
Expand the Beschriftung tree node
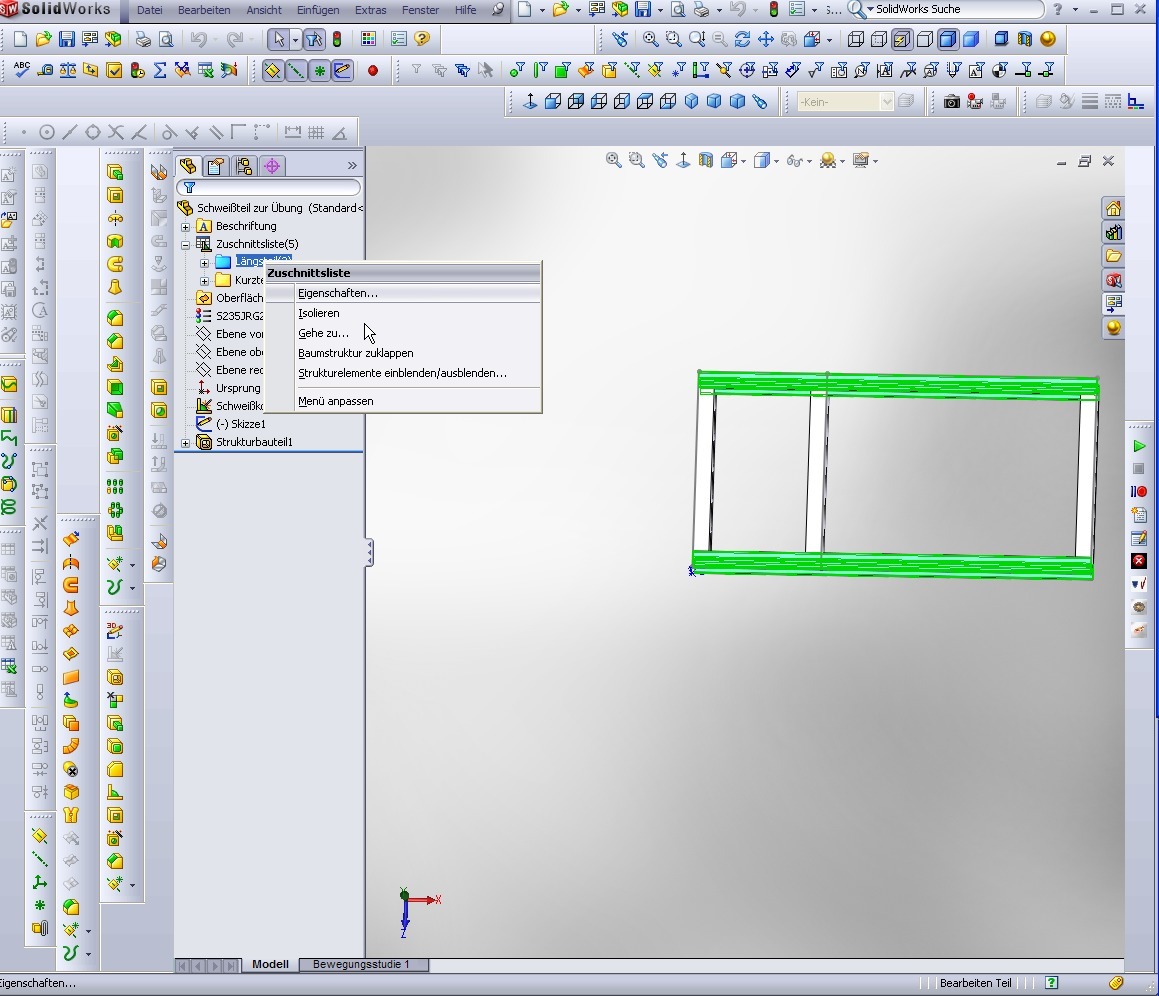186,227
